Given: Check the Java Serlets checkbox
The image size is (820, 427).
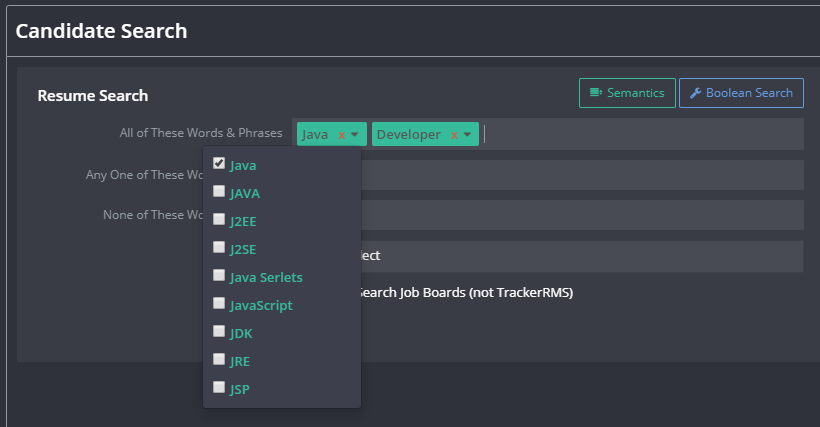Looking at the screenshot, I should pyautogui.click(x=219, y=275).
